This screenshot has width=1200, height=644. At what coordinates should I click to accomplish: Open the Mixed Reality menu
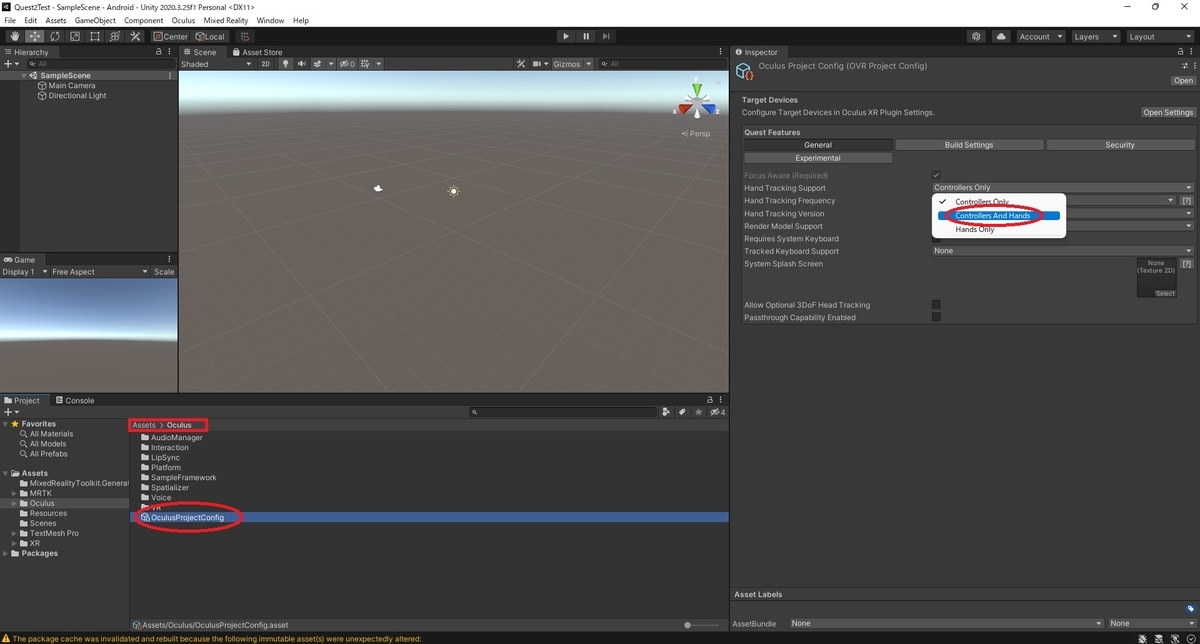tap(227, 20)
